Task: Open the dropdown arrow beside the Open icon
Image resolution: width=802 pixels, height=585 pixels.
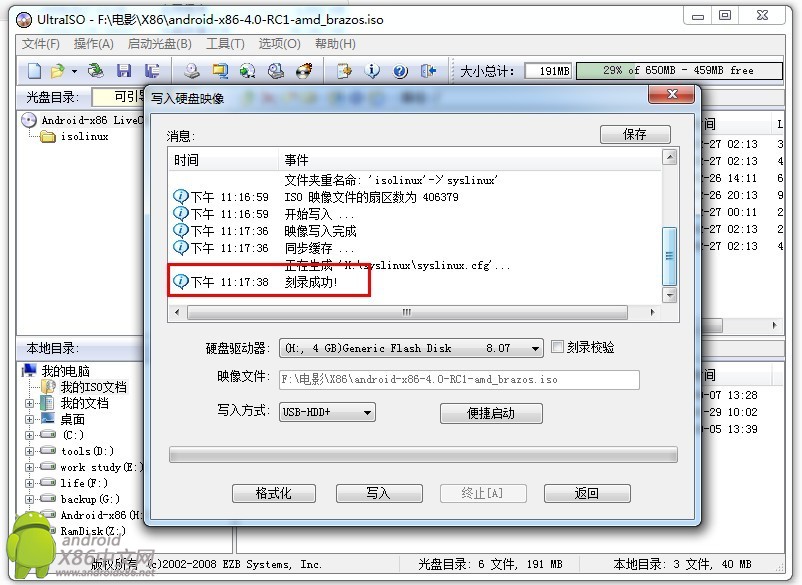Action: (75, 71)
